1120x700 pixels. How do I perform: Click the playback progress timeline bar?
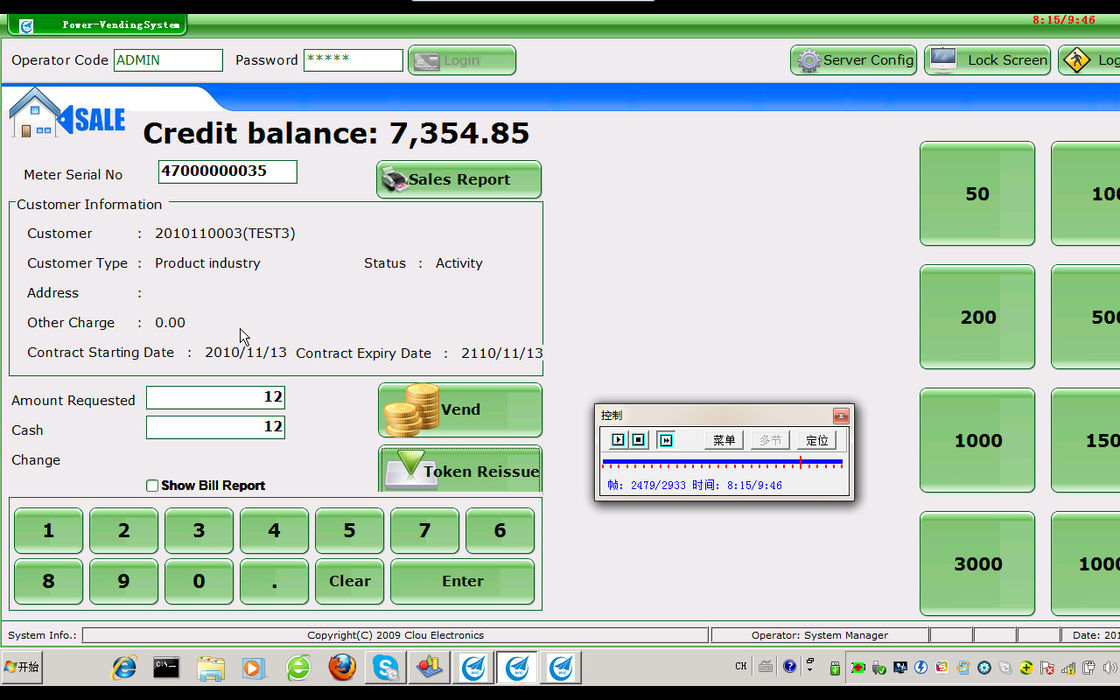click(x=720, y=462)
